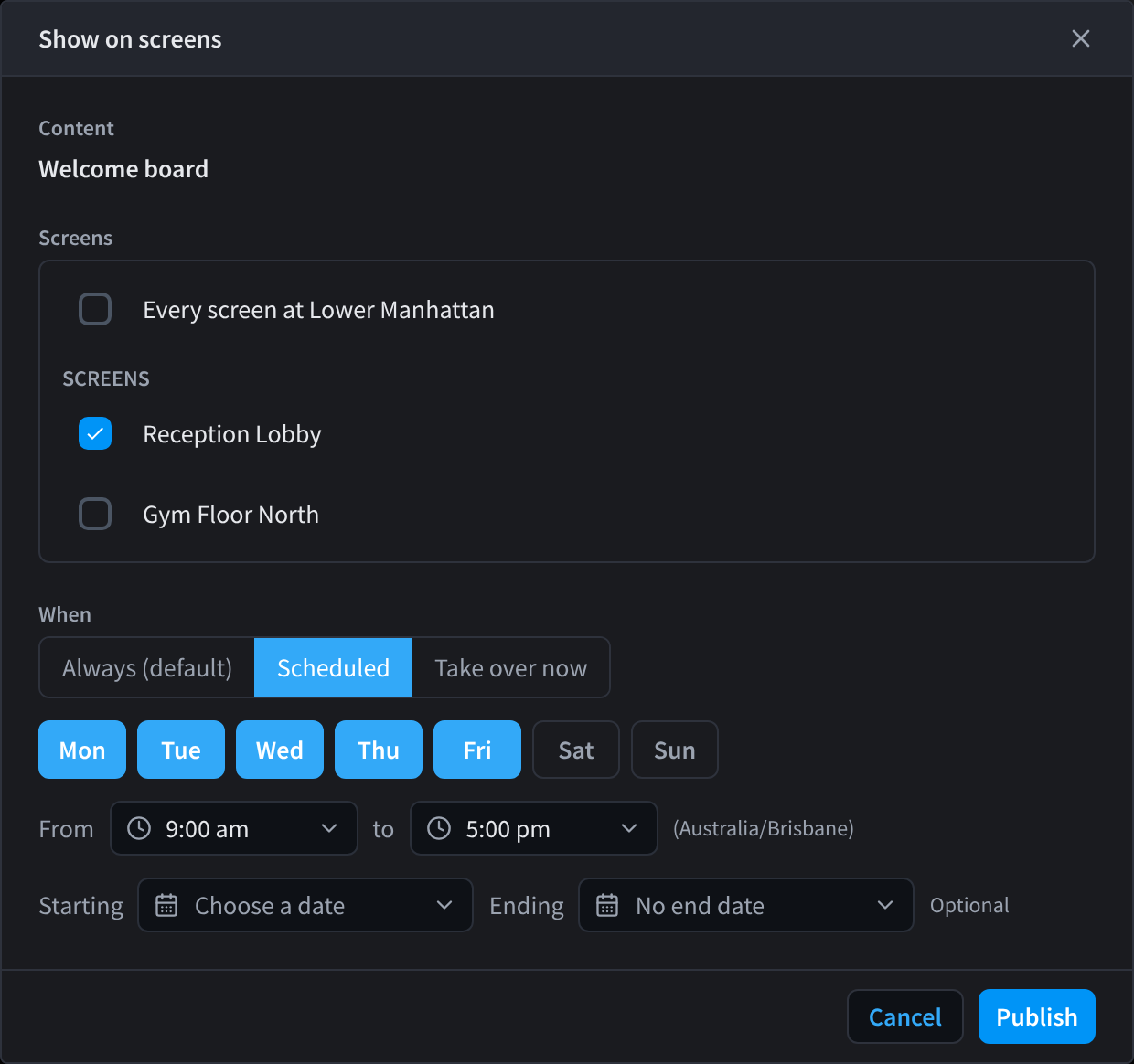Uncheck the Reception Lobby screen
Viewport: 1134px width, 1064px height.
coord(95,433)
